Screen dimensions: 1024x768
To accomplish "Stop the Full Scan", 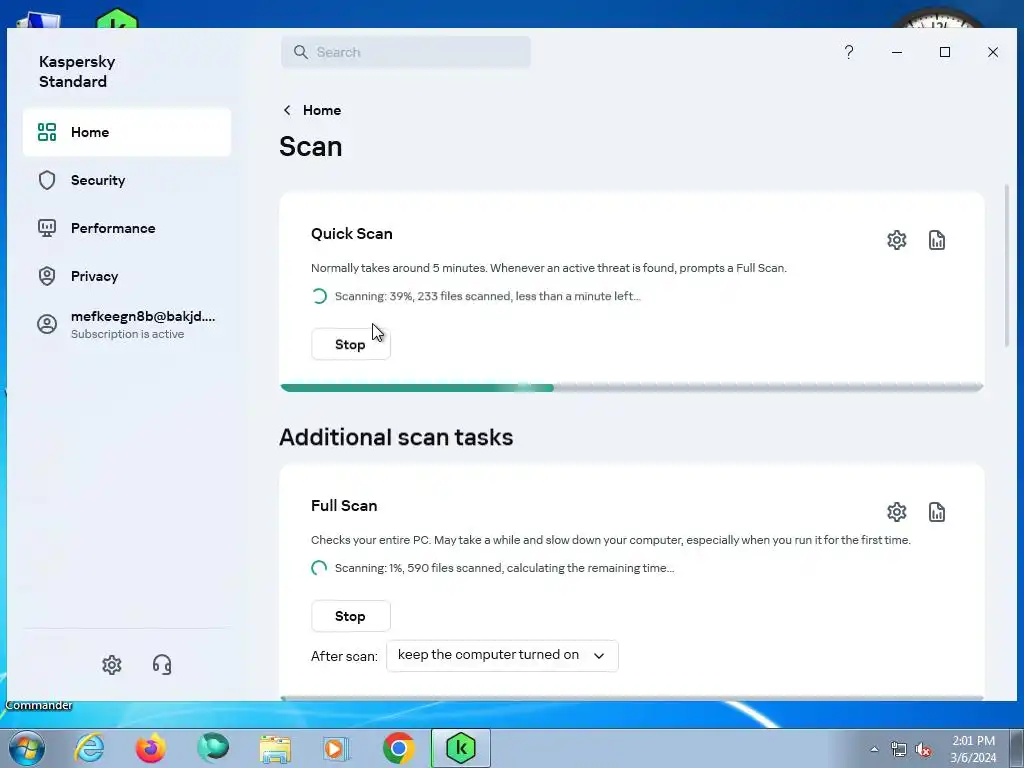I will point(351,616).
